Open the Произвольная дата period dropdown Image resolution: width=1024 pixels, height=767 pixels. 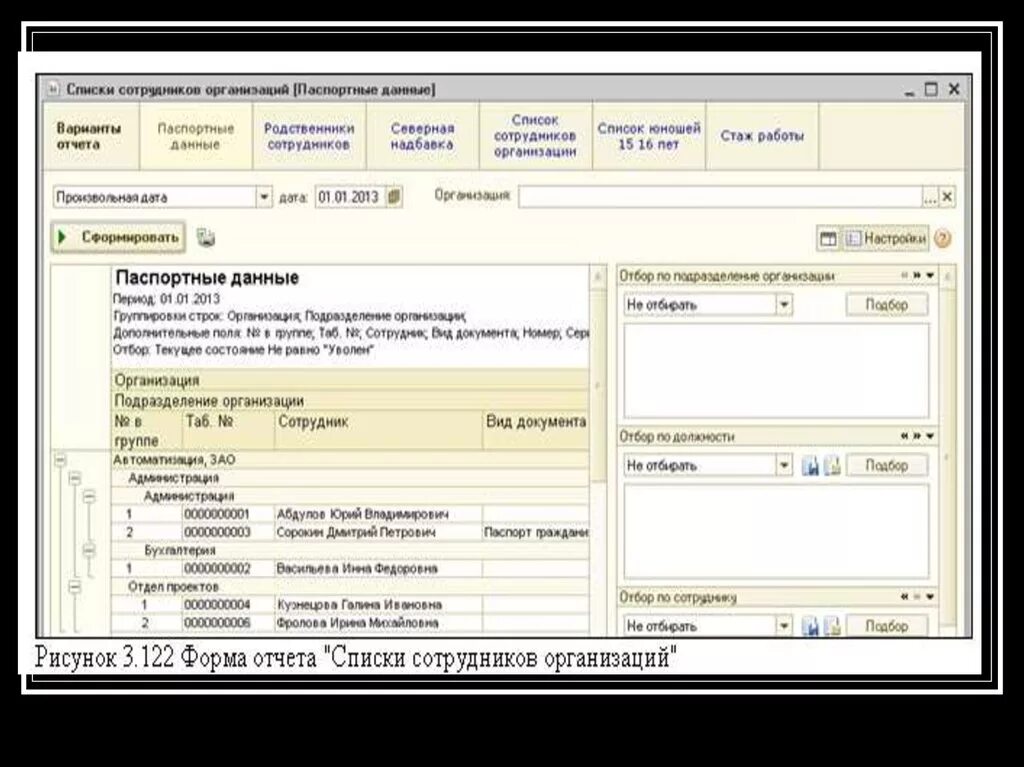click(264, 197)
